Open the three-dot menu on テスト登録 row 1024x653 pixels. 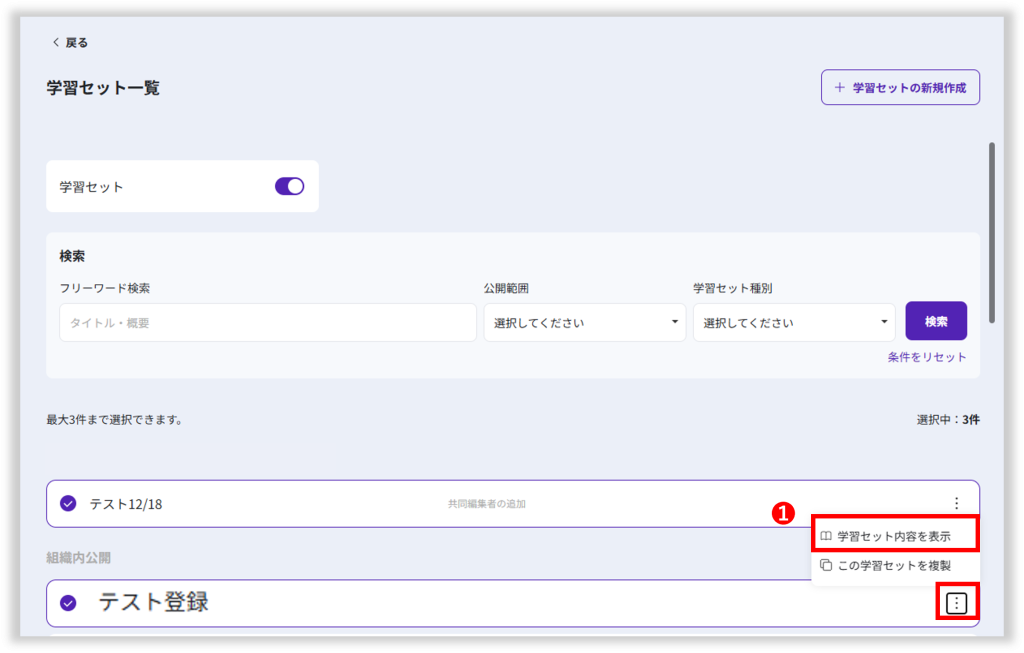point(957,603)
